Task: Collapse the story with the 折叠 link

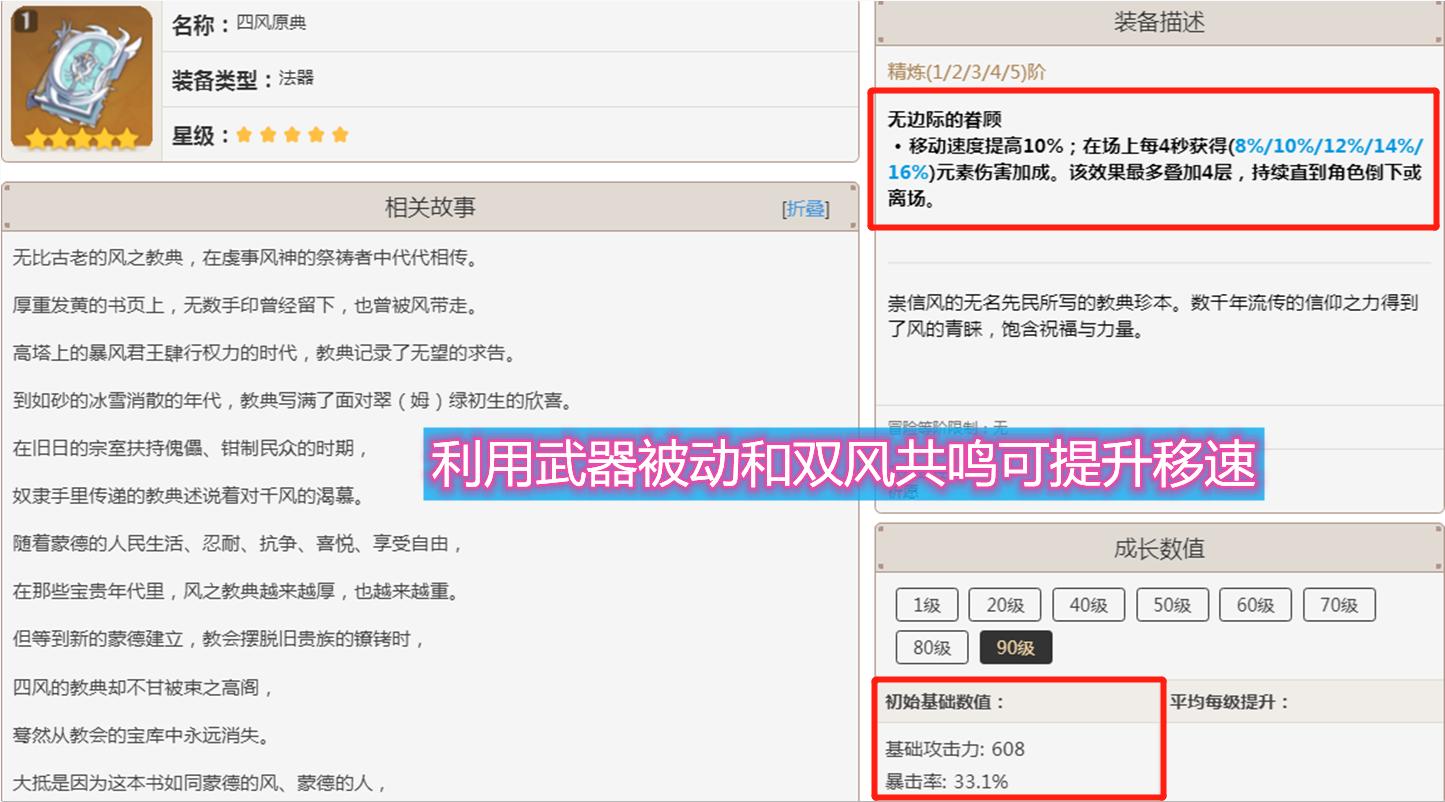Action: pos(805,208)
